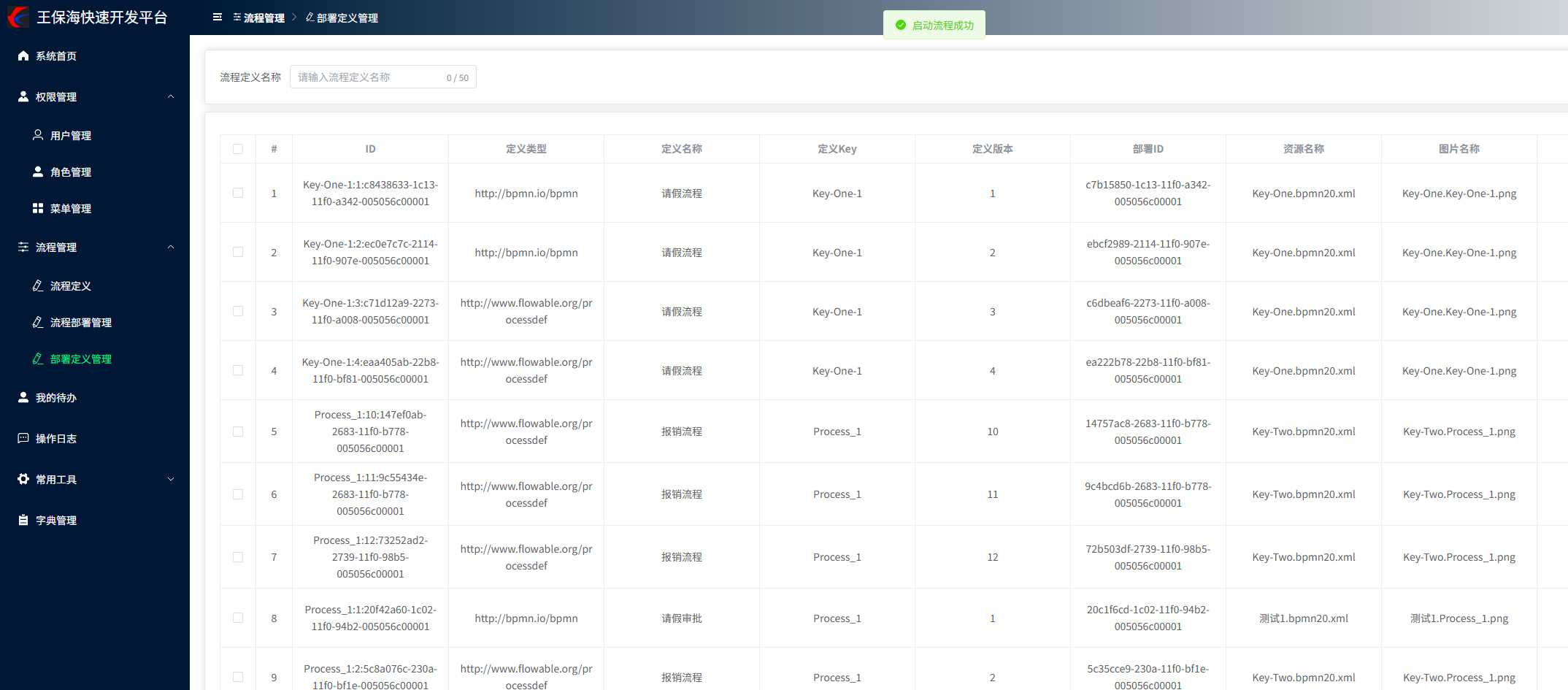Click the 请假审批 definition name cell
The height and width of the screenshot is (690, 1568).
(682, 618)
